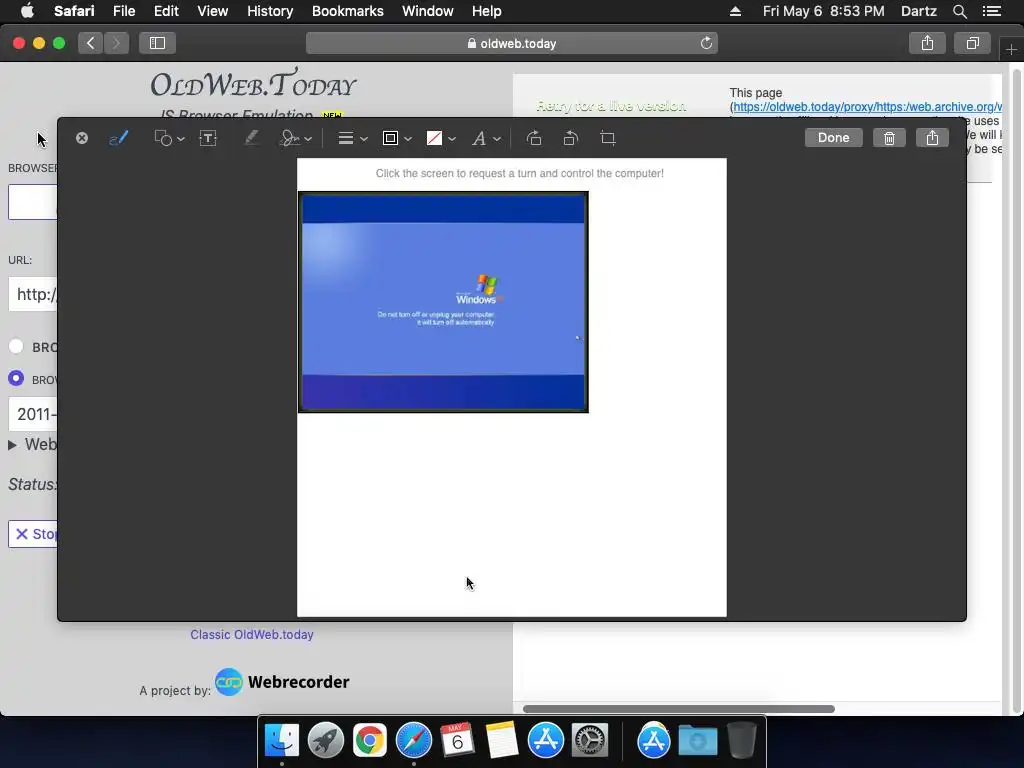Open System Preferences from the Dock
The height and width of the screenshot is (768, 1024).
click(x=590, y=740)
